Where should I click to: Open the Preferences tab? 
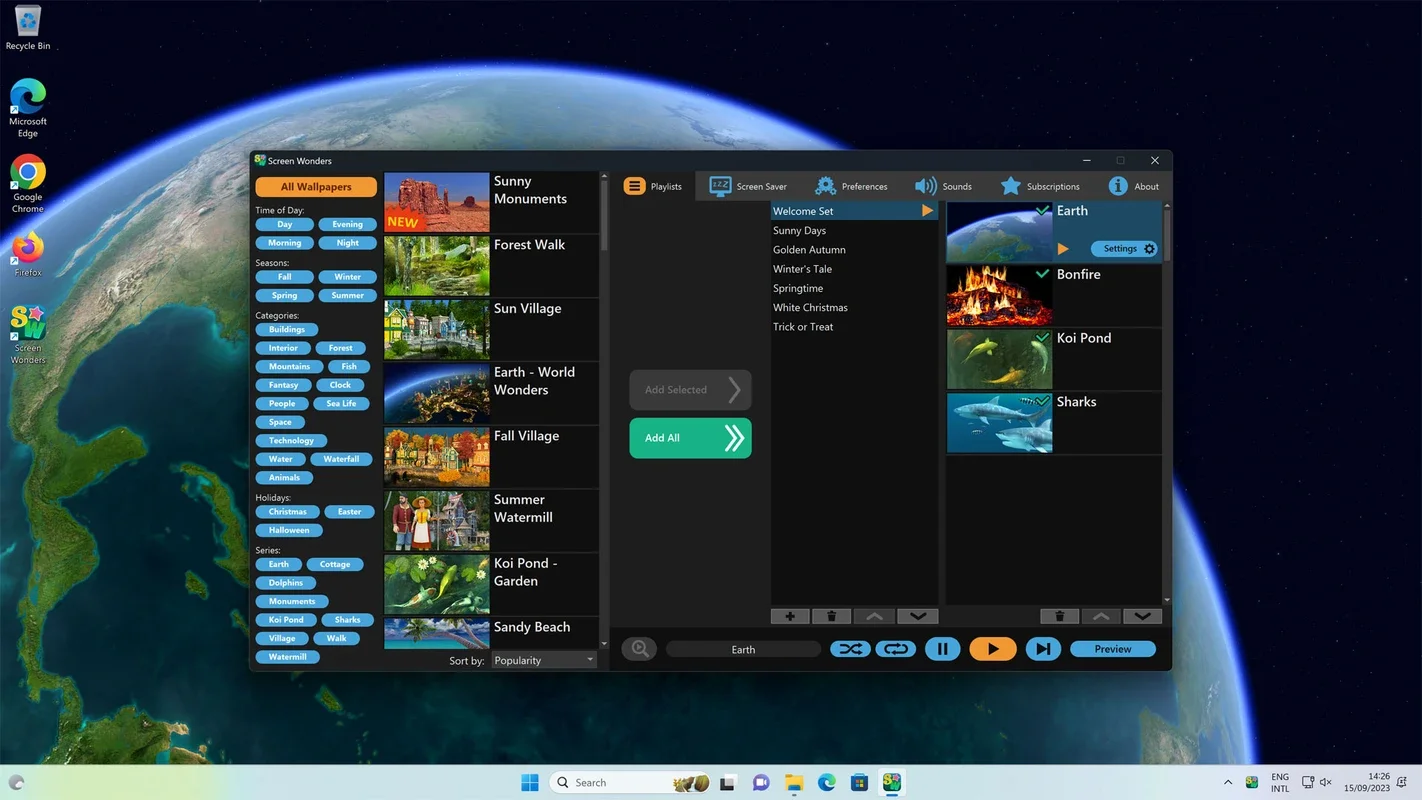(851, 186)
